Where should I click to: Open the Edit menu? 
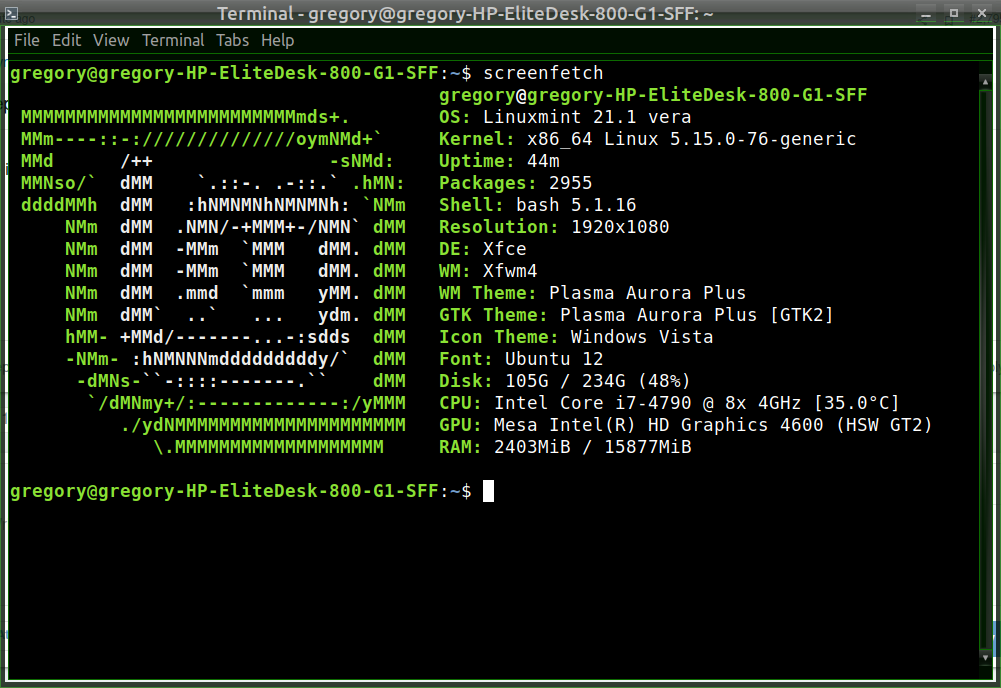66,40
